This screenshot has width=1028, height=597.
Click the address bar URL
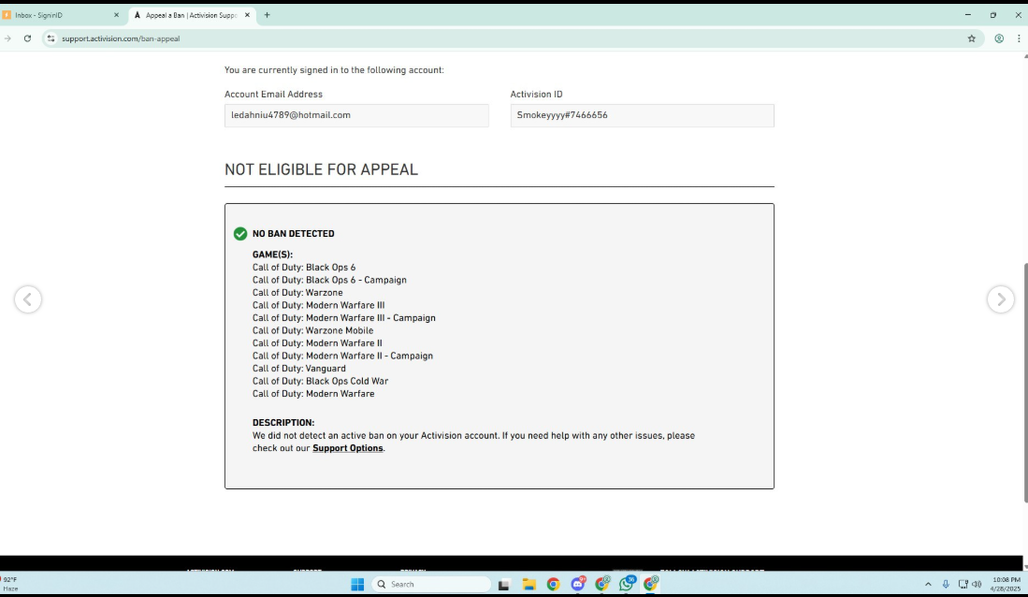coord(121,39)
